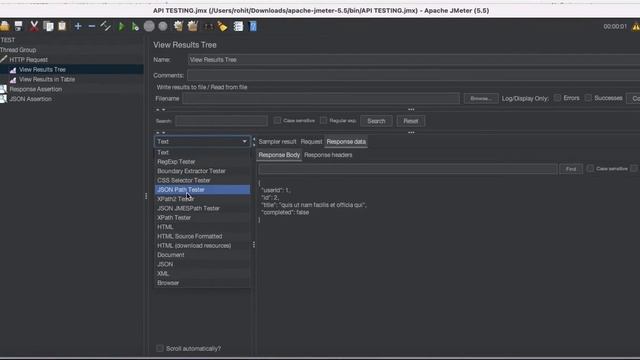Click the Response Assertion icon
640x360 pixels.
(x=3, y=89)
